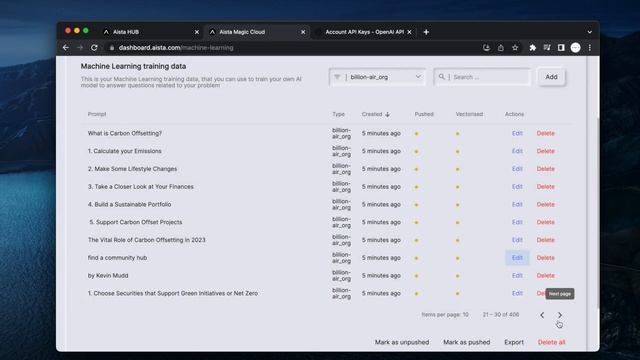Click the pushed status dot for find a community hub

(416, 258)
